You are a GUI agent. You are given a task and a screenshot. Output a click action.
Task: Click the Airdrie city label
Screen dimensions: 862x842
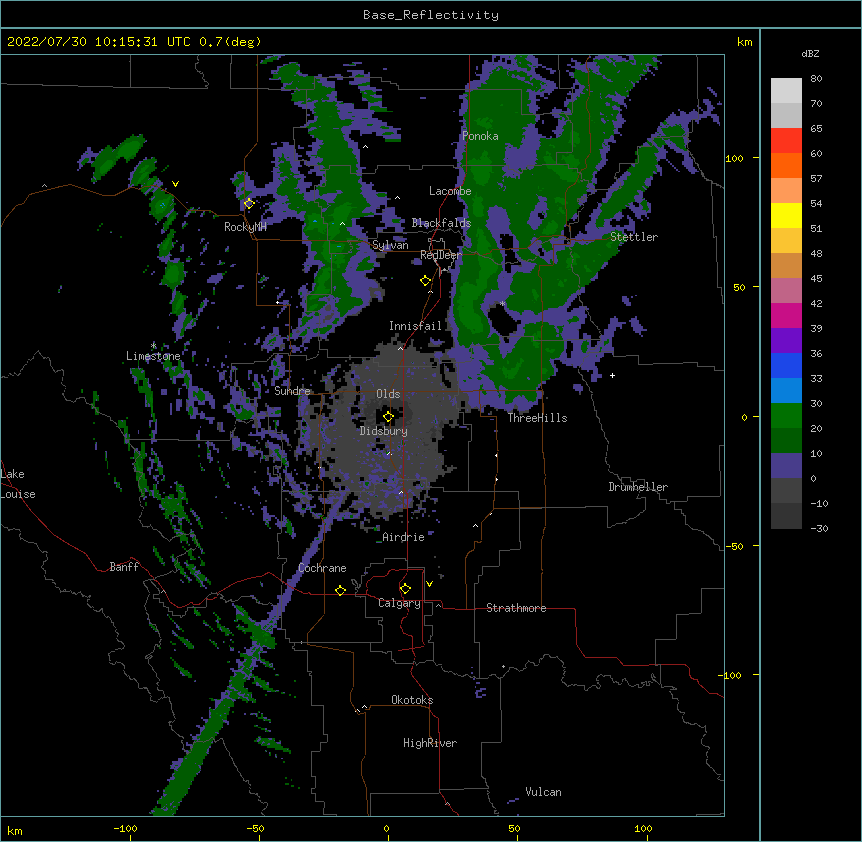click(403, 537)
